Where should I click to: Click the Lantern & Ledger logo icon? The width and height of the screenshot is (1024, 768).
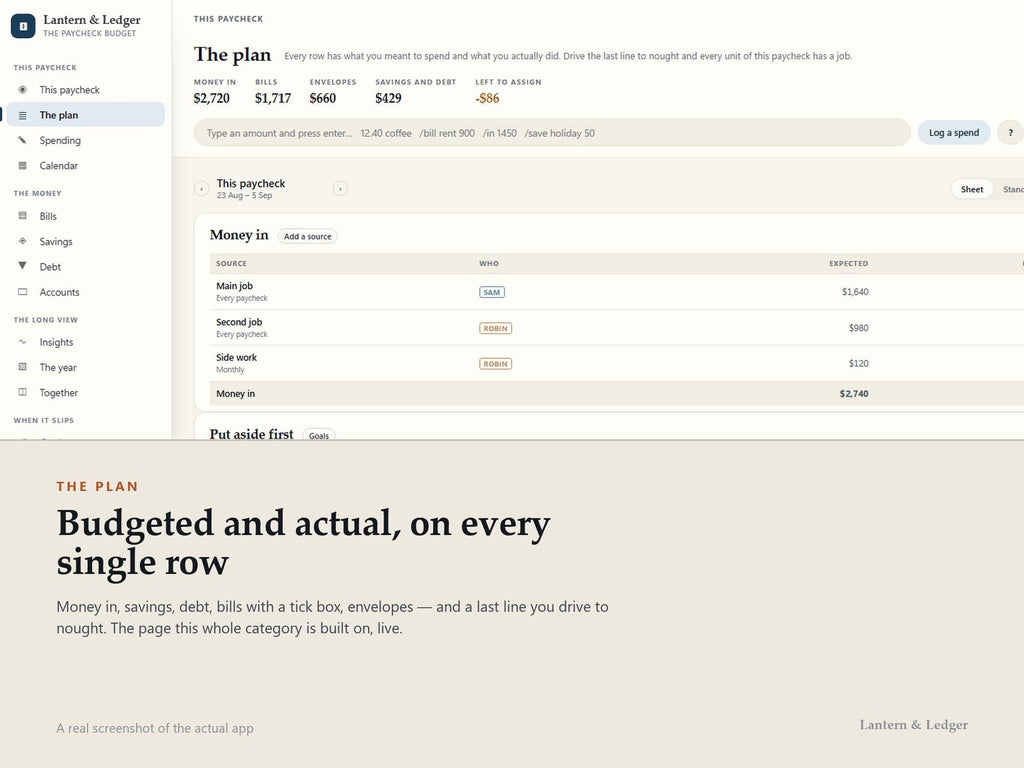(23, 26)
